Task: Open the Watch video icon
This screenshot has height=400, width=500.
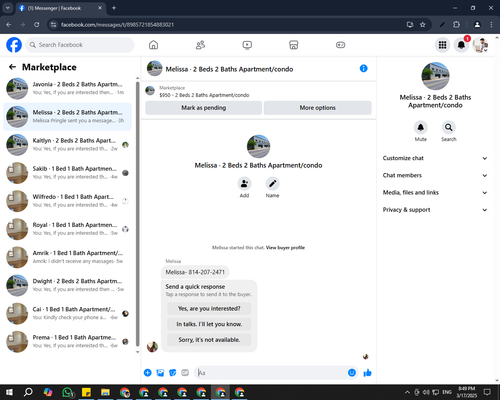Action: click(247, 45)
